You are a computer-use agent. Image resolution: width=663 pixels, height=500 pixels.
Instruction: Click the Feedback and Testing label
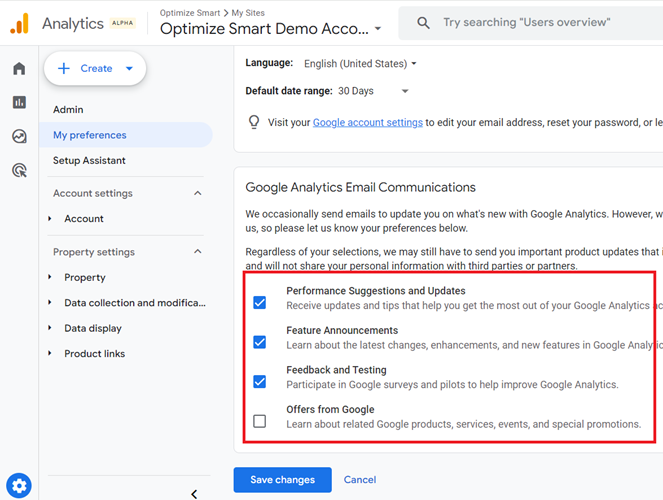click(x=336, y=370)
